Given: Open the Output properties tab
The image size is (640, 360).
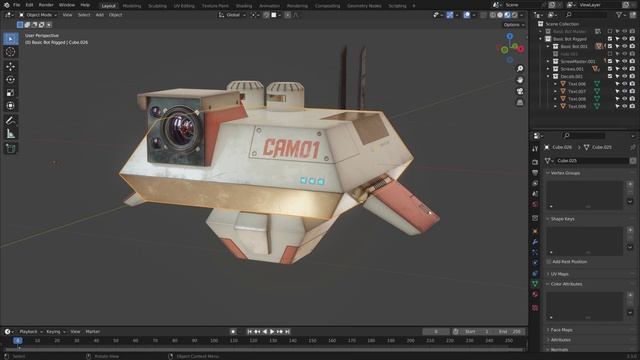Looking at the screenshot, I should click(535, 173).
